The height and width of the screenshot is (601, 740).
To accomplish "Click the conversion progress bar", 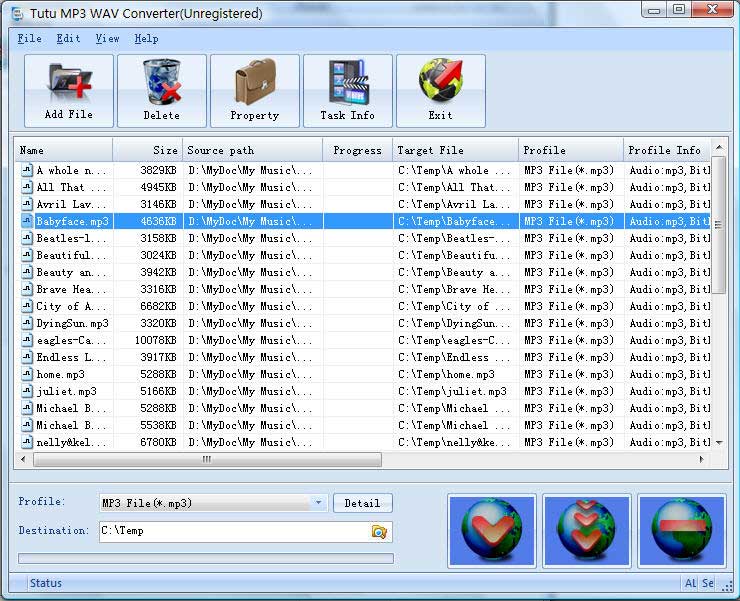I will [206, 559].
